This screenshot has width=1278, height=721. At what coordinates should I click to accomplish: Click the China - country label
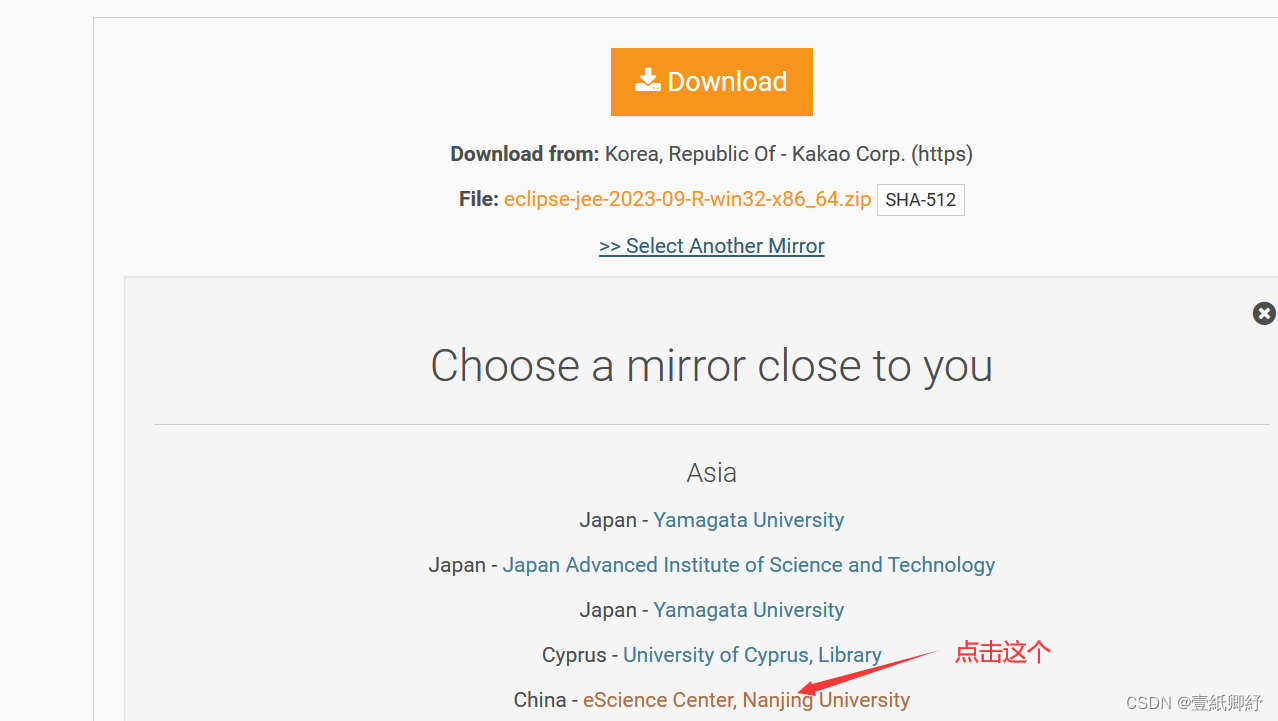click(x=545, y=700)
